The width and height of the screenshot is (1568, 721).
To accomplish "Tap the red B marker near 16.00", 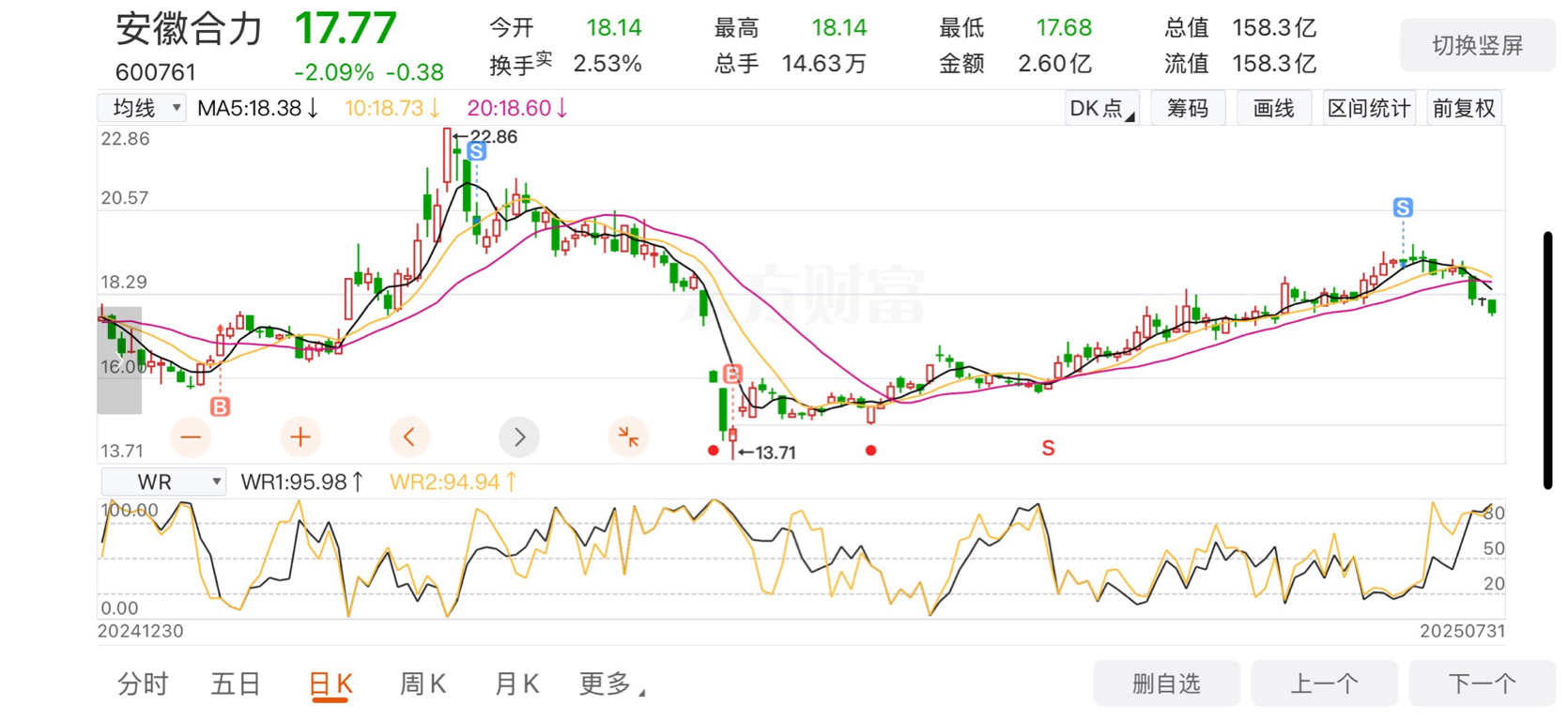I will (x=220, y=407).
